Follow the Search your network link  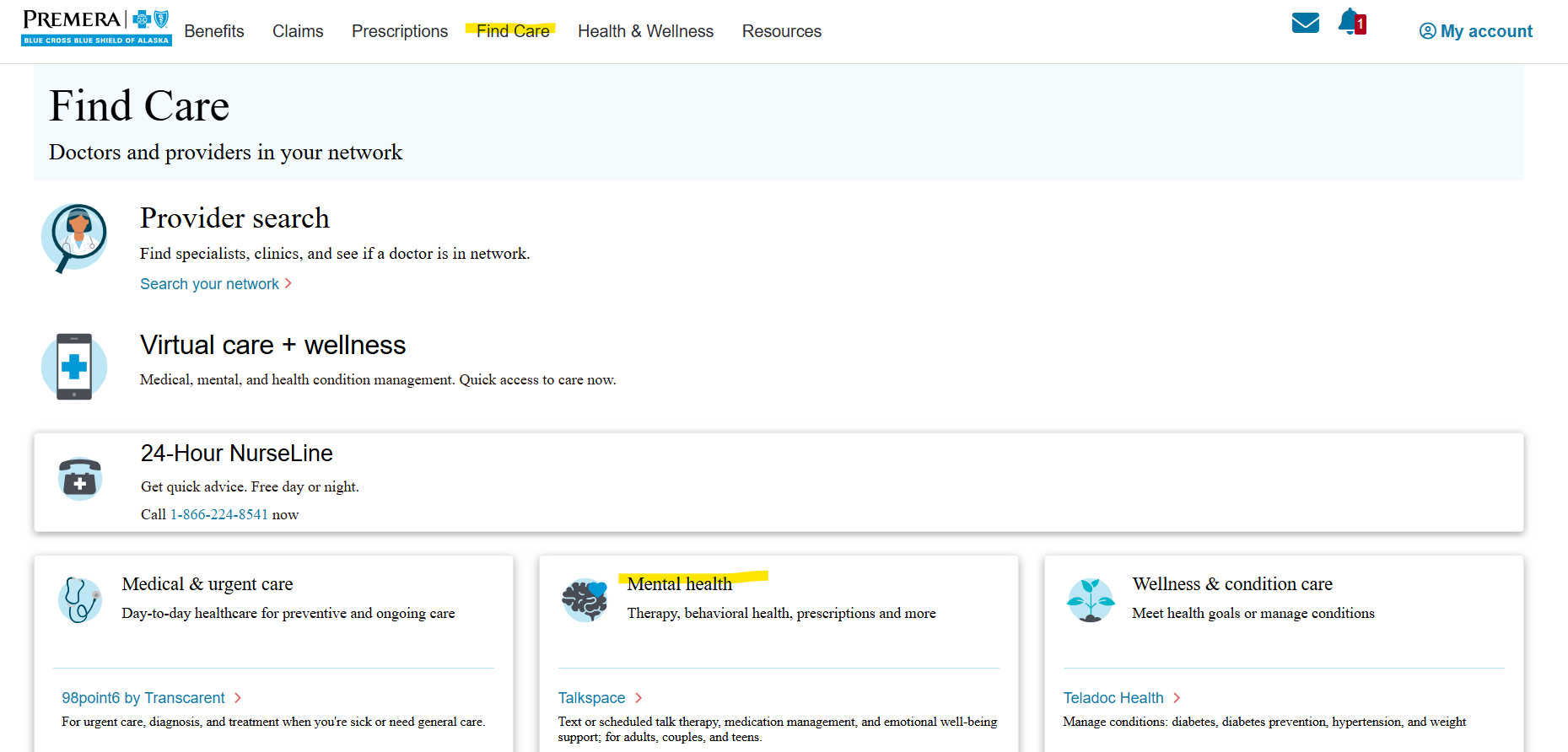click(209, 284)
